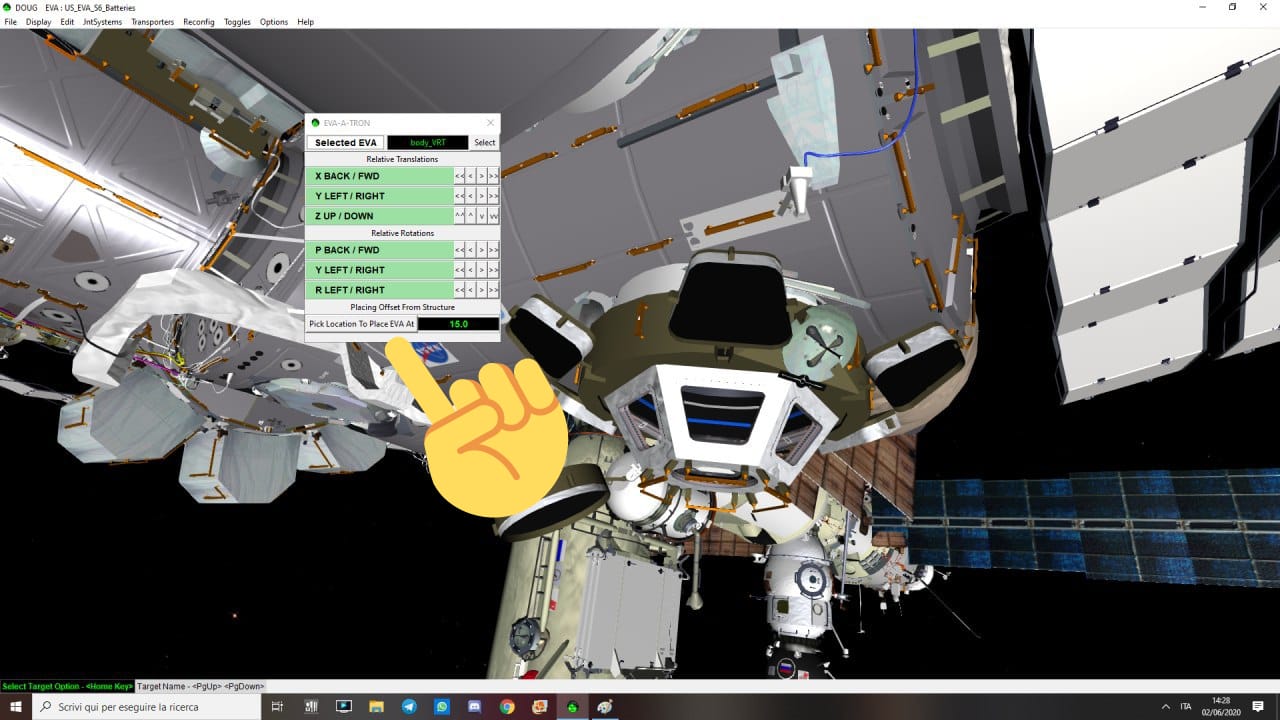Click the Select button next to body_VRT
Viewport: 1280px width, 720px height.
[x=484, y=143]
